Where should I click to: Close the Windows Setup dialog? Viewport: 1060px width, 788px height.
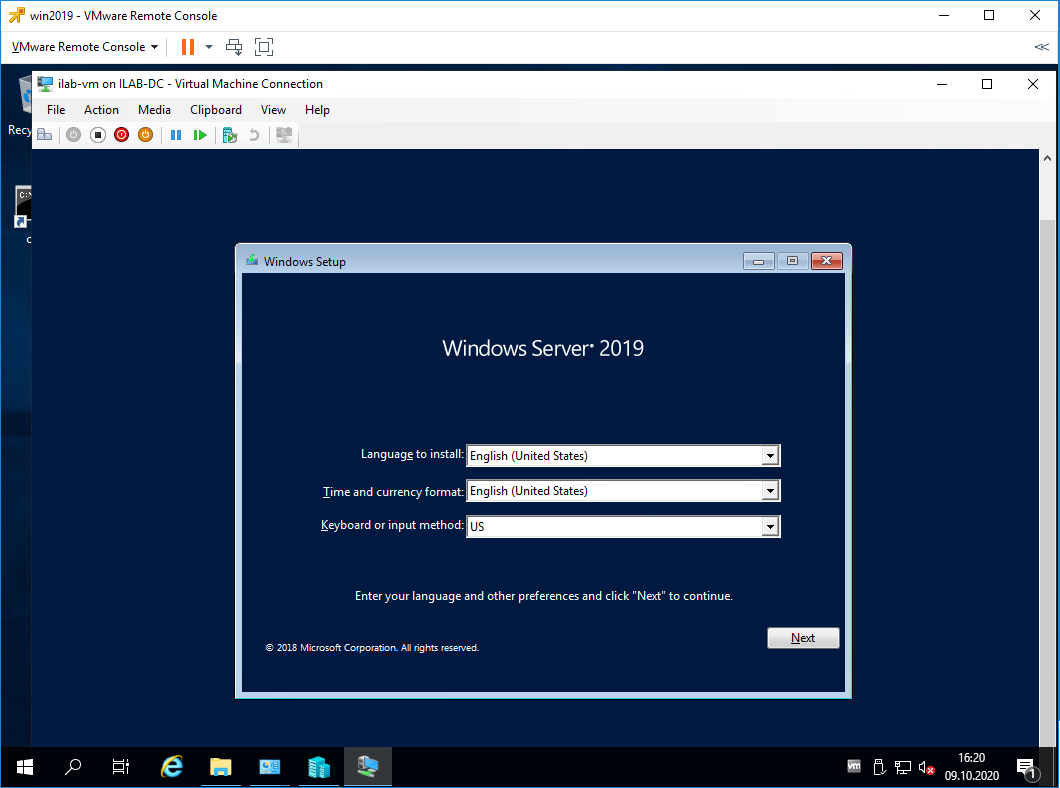click(826, 261)
